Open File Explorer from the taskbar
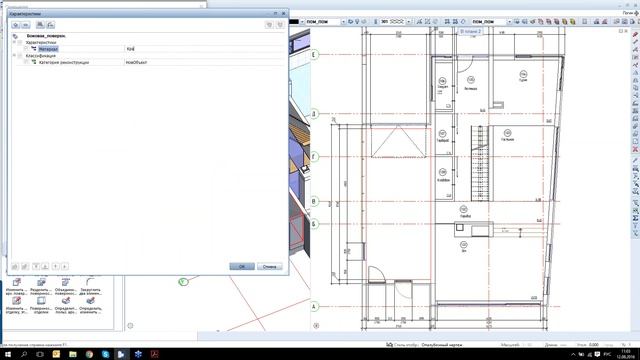Image resolution: width=640 pixels, height=360 pixels. [x=73, y=354]
